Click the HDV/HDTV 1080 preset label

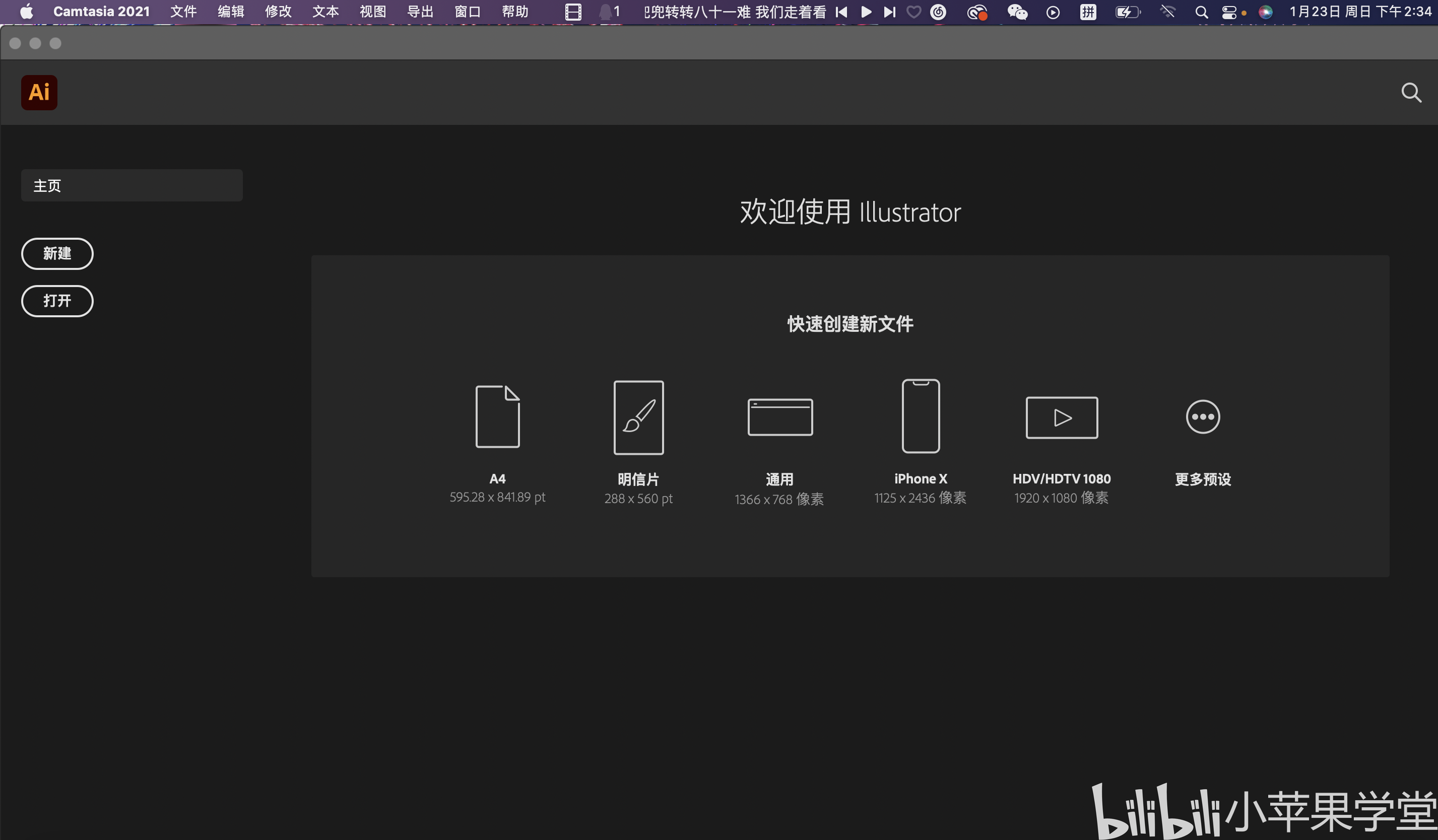tap(1062, 478)
